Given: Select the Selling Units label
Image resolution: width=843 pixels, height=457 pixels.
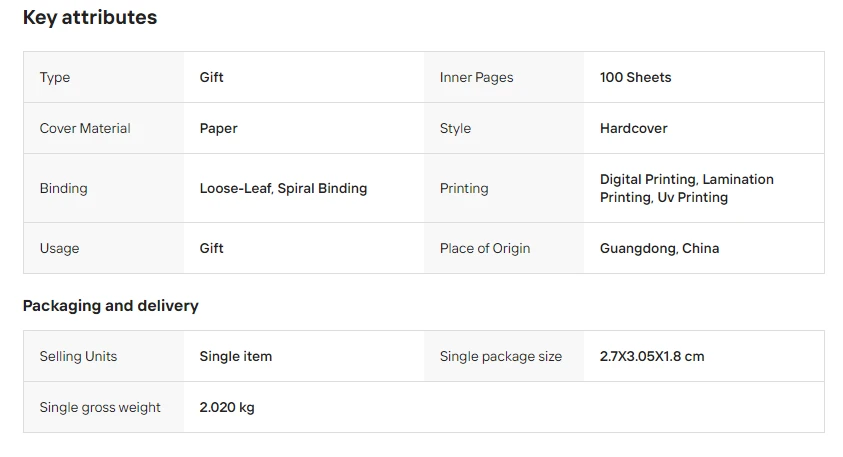Looking at the screenshot, I should pos(78,356).
